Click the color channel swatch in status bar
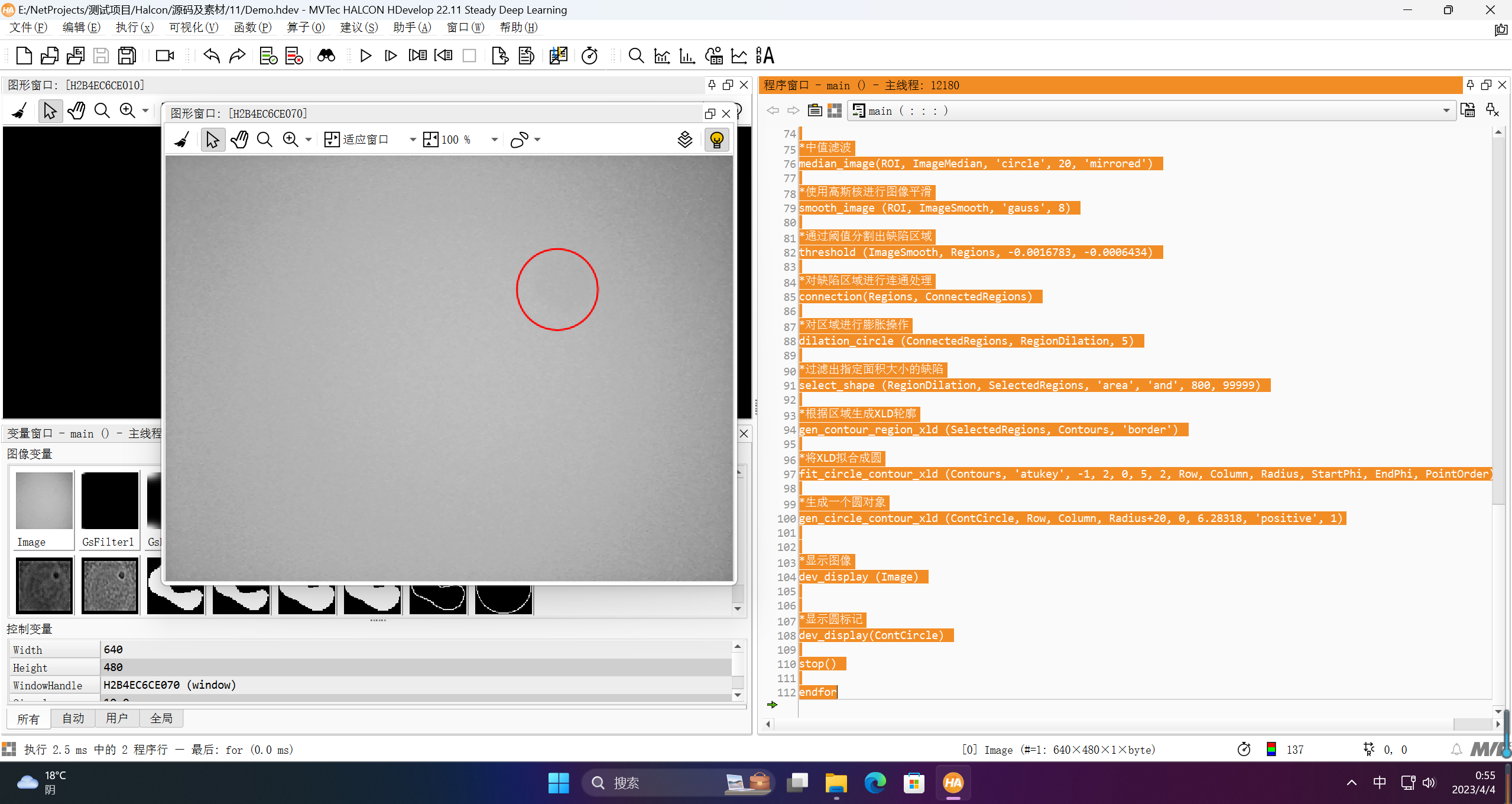Viewport: 1512px width, 804px height. [x=1271, y=750]
